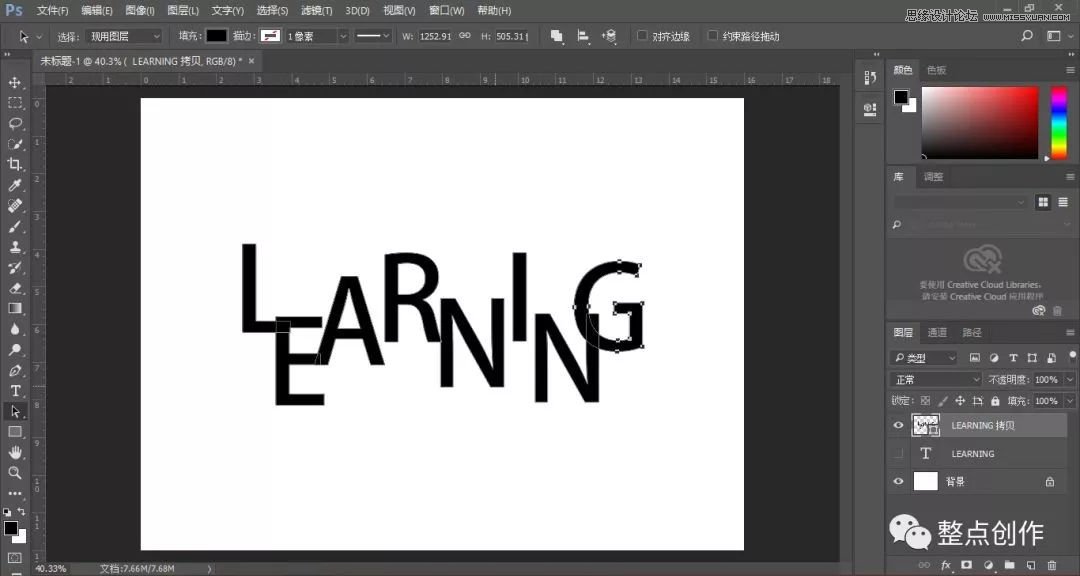1080x576 pixels.
Task: Open the path arrangement icon
Action: pos(609,36)
